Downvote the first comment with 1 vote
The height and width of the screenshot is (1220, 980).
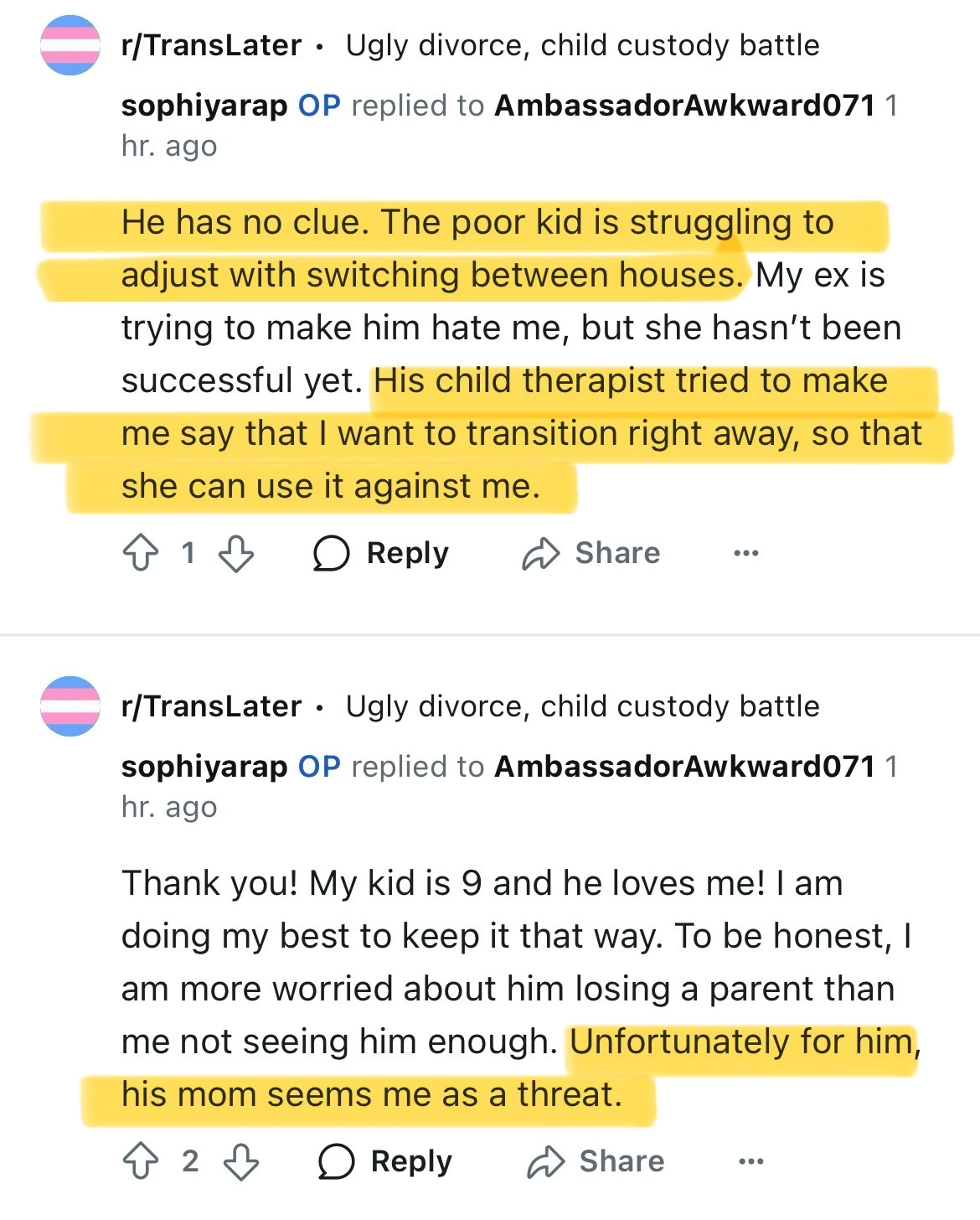point(236,553)
